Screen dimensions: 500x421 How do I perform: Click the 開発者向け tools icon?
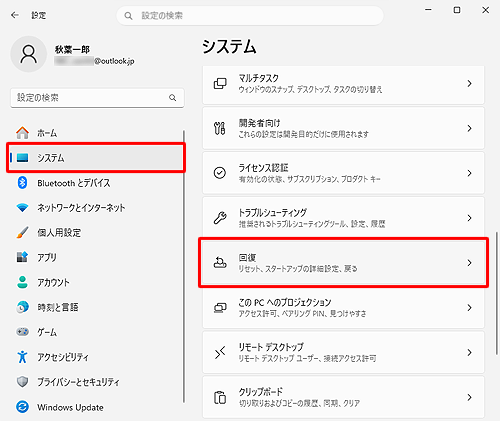[x=220, y=128]
